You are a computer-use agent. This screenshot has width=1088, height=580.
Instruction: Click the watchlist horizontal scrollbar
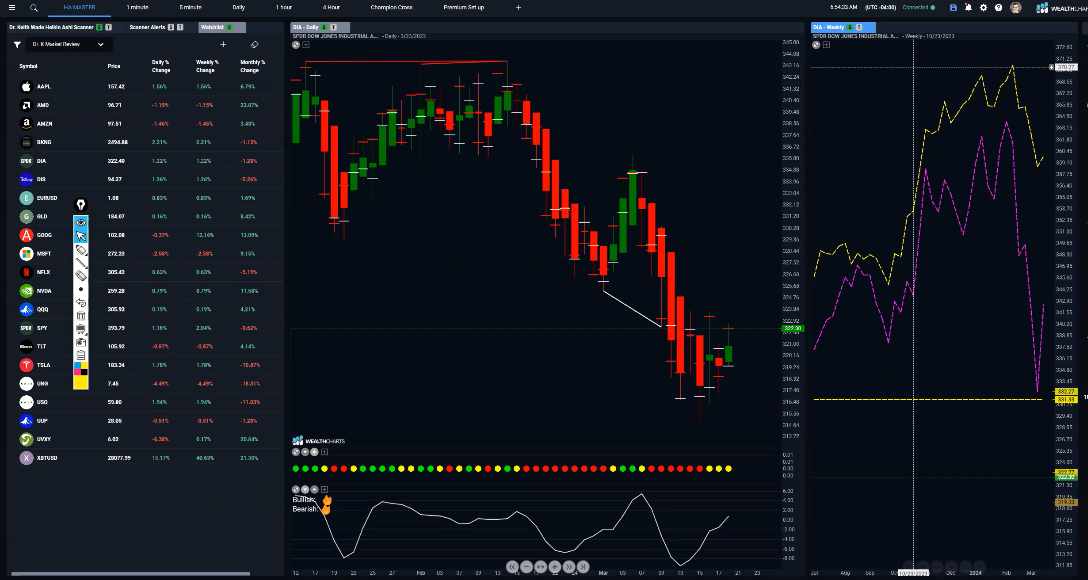pos(130,574)
